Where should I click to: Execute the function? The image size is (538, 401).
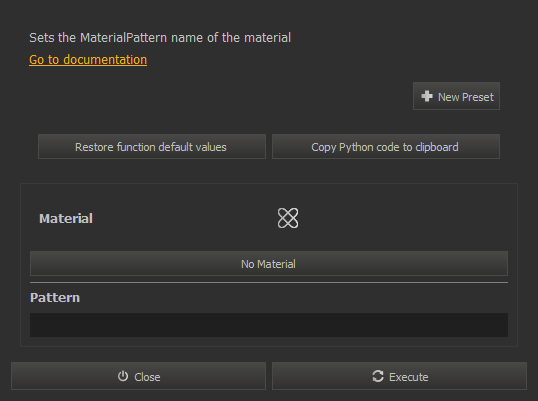(399, 376)
